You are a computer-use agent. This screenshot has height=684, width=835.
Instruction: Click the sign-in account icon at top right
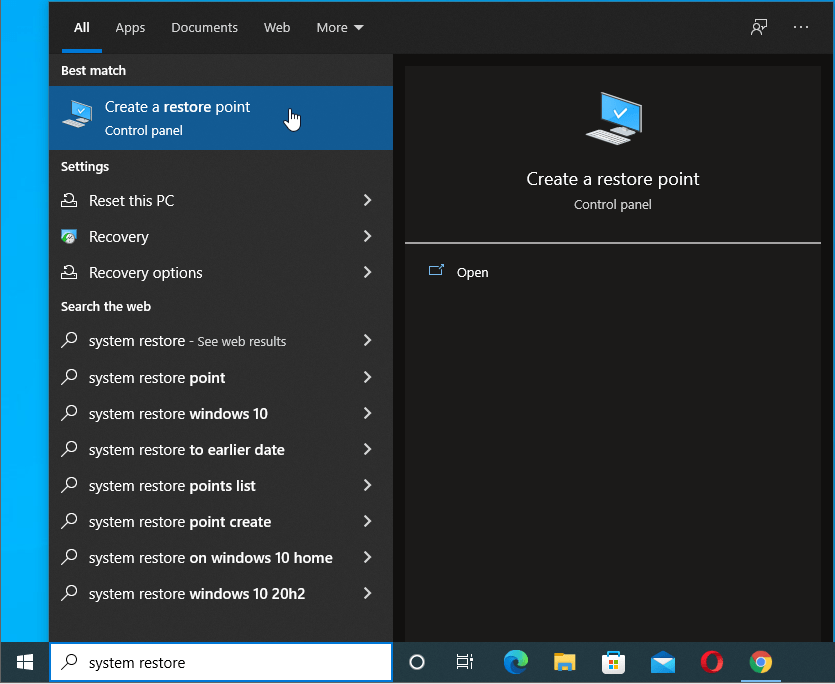tap(758, 28)
